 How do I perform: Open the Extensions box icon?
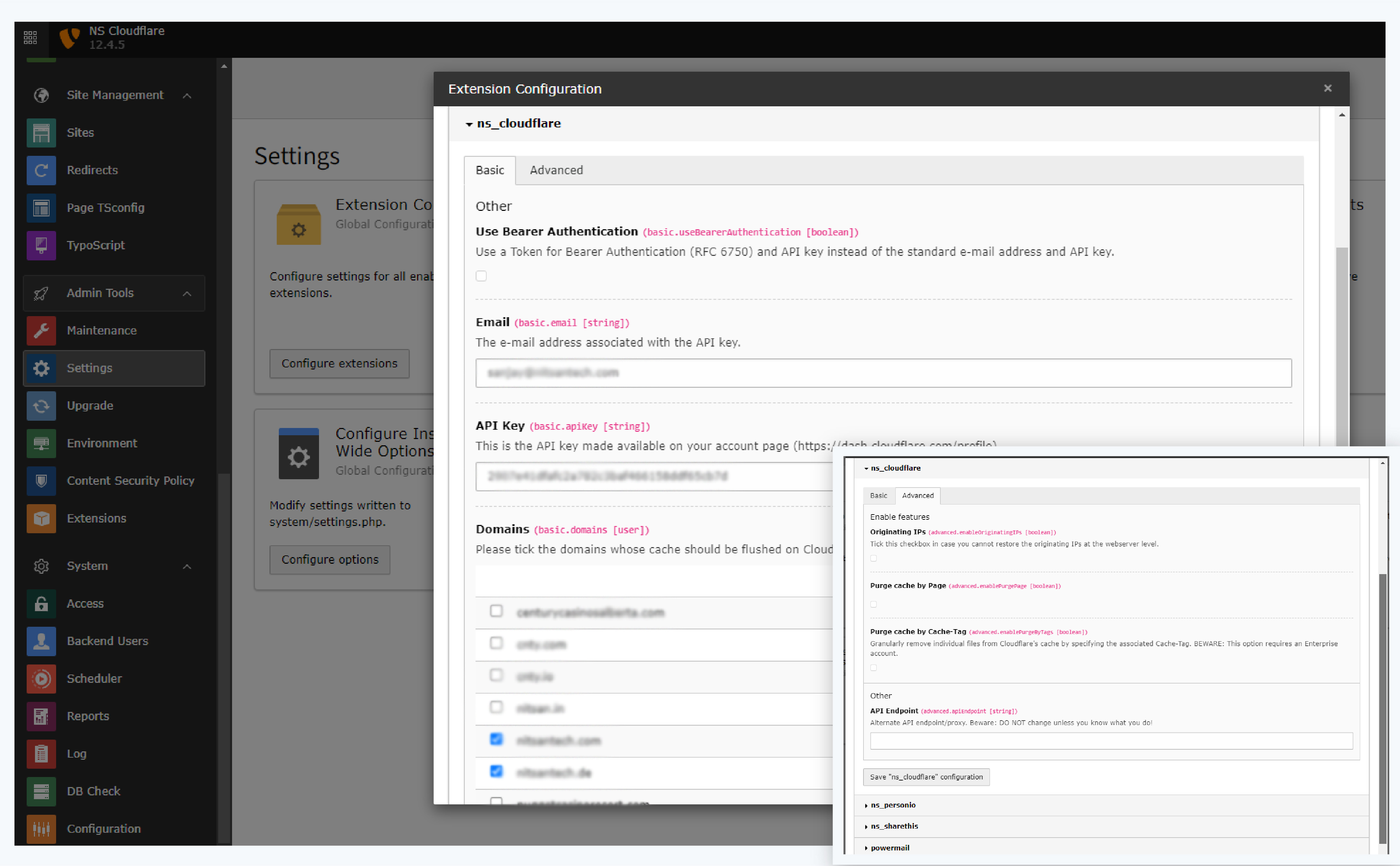click(x=41, y=518)
